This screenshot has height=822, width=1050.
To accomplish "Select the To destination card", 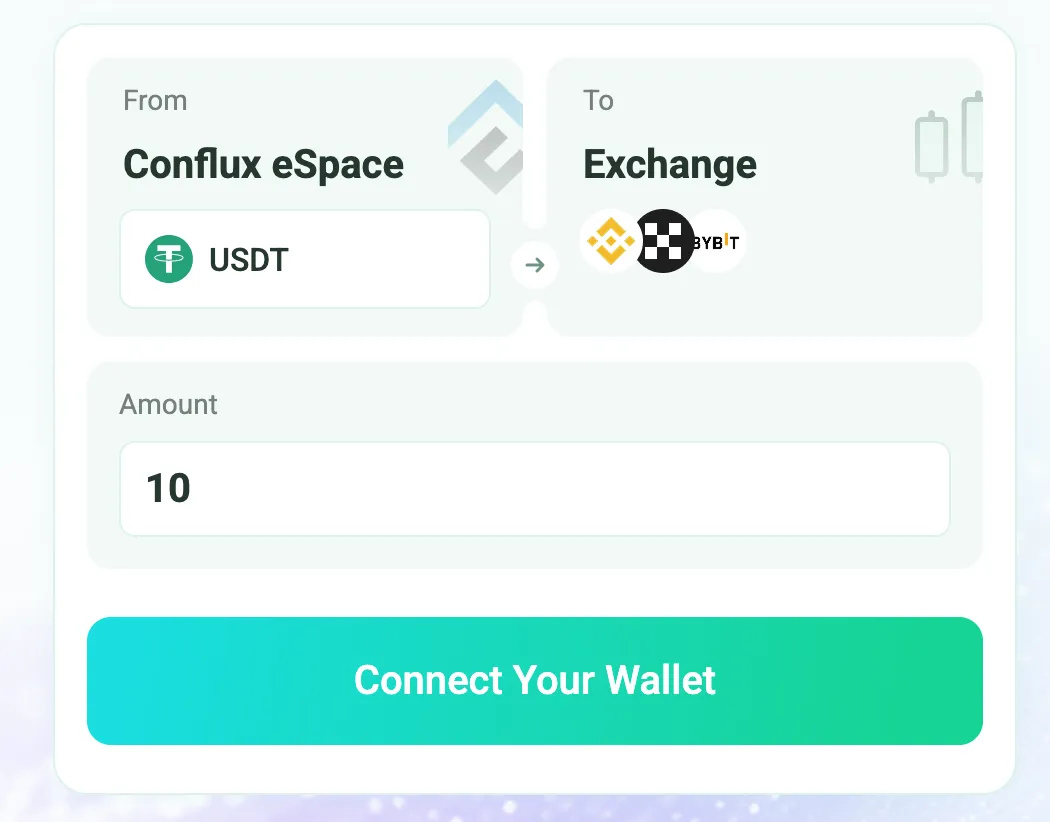I will coord(765,197).
